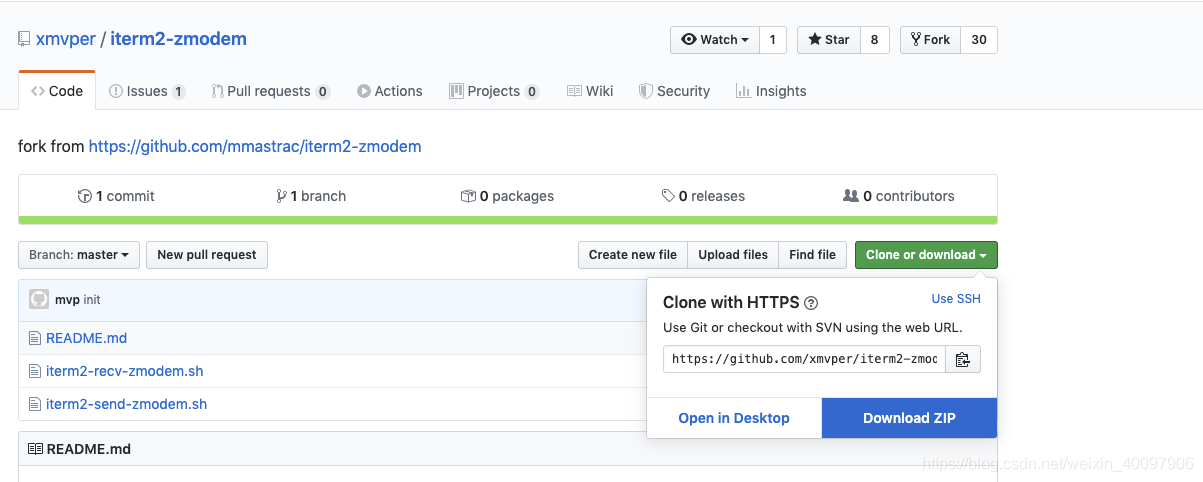Click the Upload files button
This screenshot has height=482, width=1203.
733,255
